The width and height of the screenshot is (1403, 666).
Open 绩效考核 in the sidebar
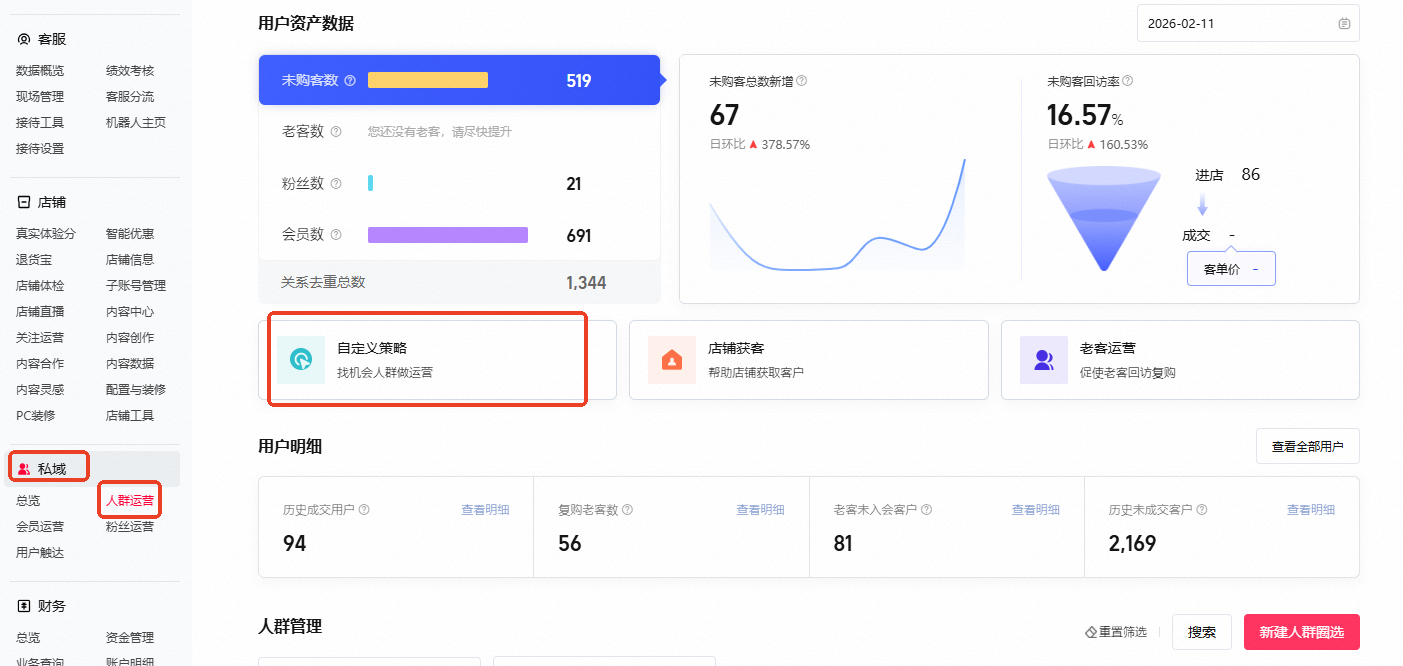[x=130, y=71]
